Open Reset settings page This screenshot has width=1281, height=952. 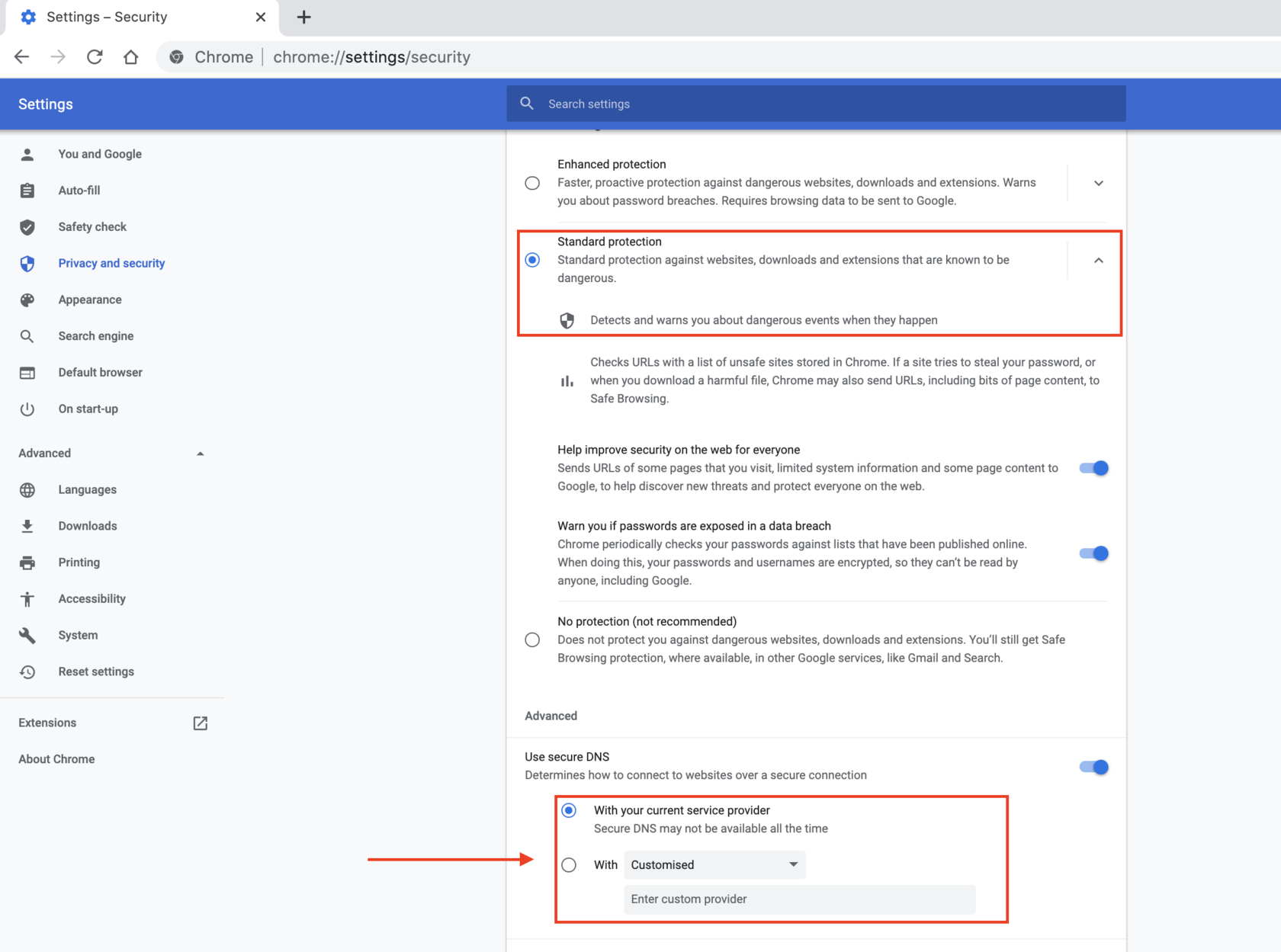(96, 672)
